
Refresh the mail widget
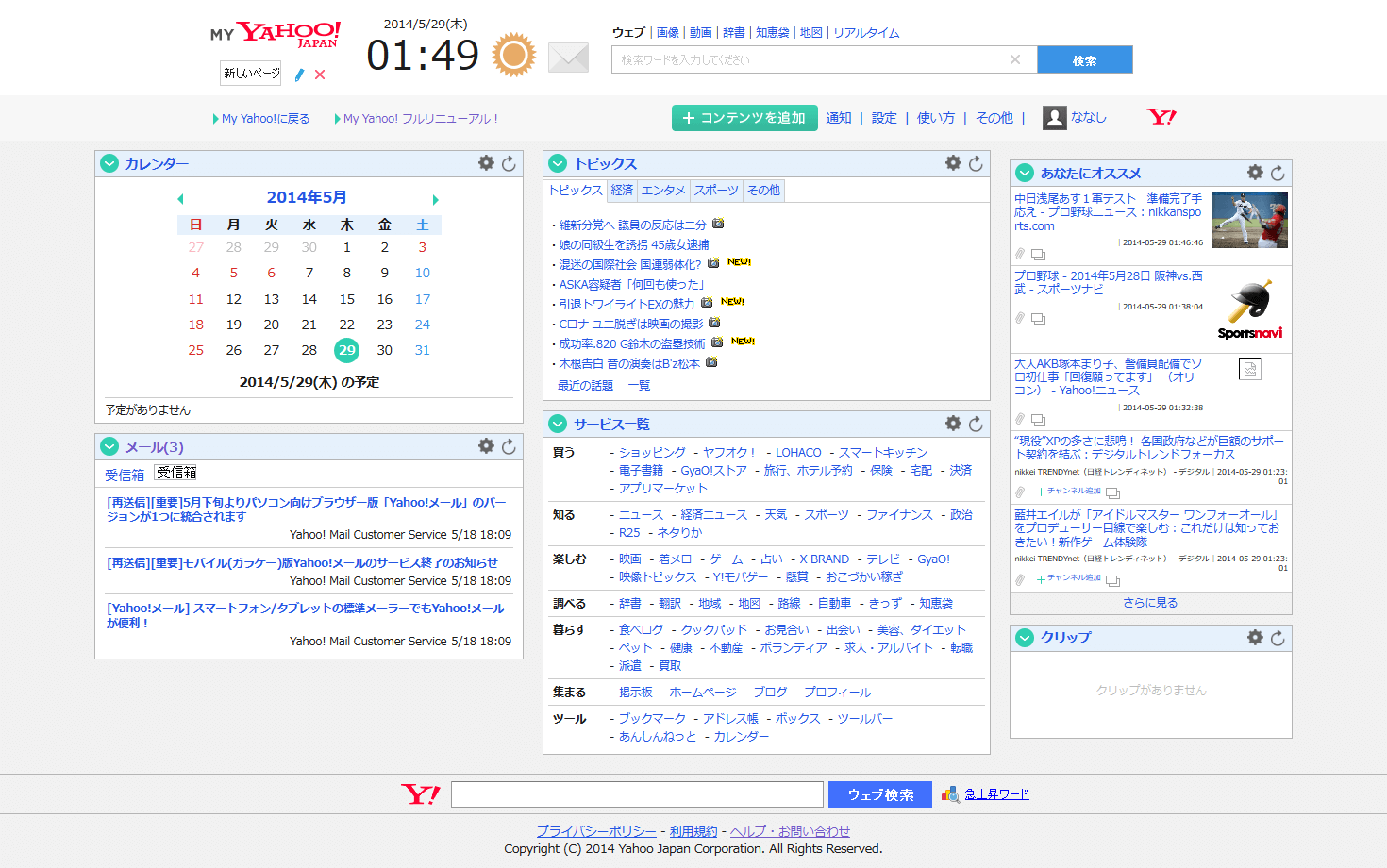click(509, 446)
